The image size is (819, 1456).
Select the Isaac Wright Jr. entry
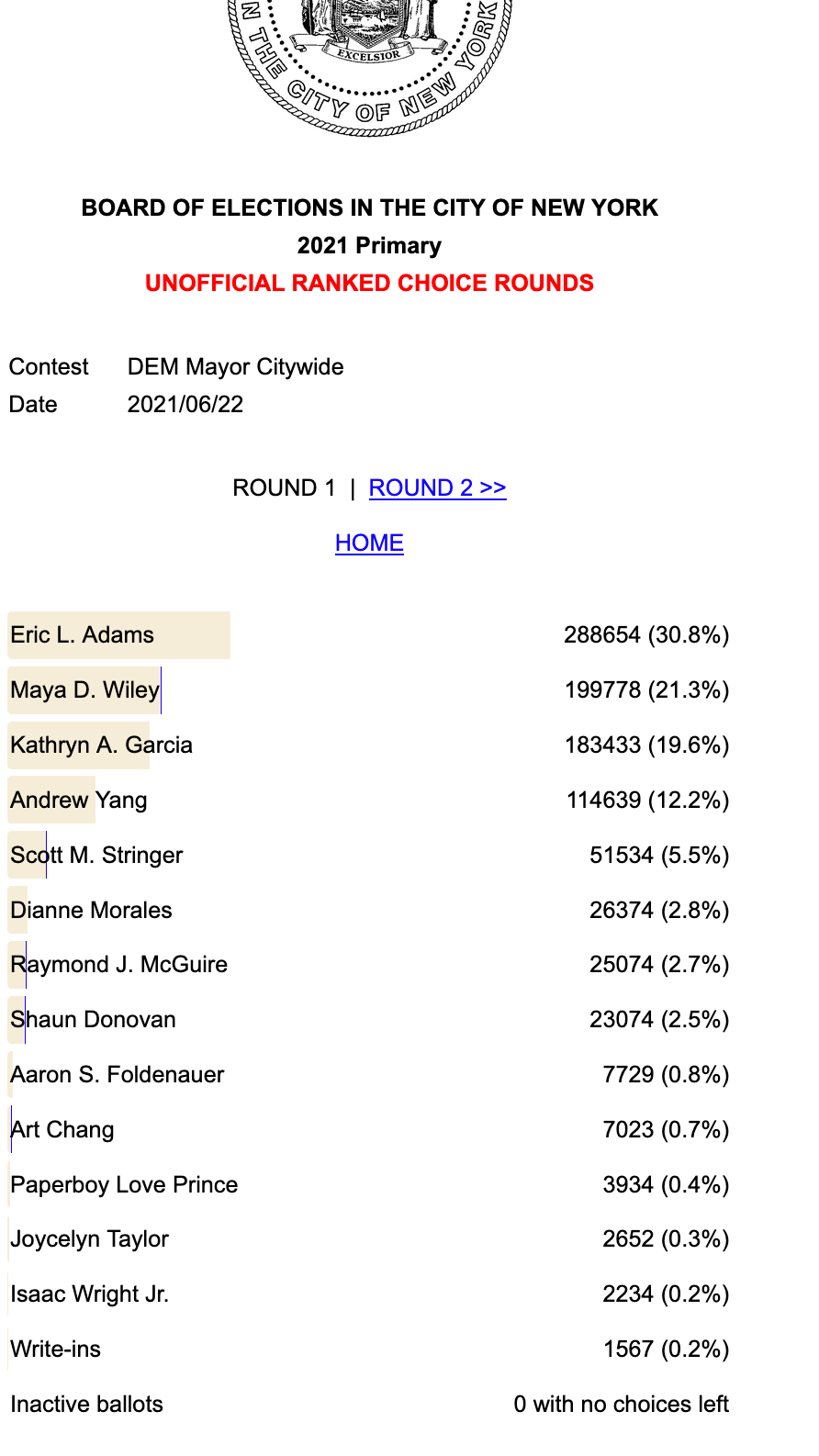point(369,1294)
